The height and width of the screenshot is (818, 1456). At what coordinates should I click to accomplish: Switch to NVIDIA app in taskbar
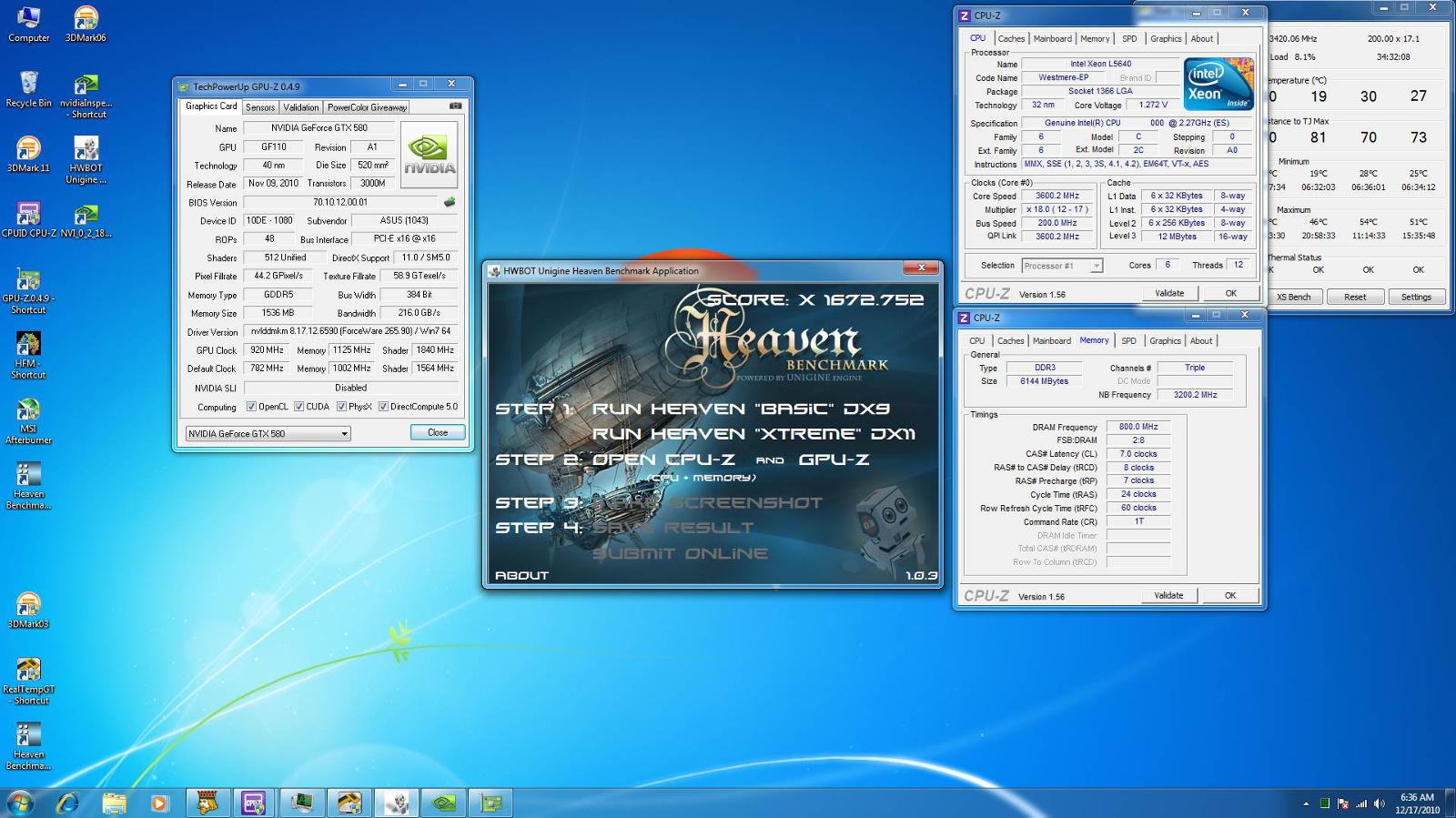click(443, 803)
